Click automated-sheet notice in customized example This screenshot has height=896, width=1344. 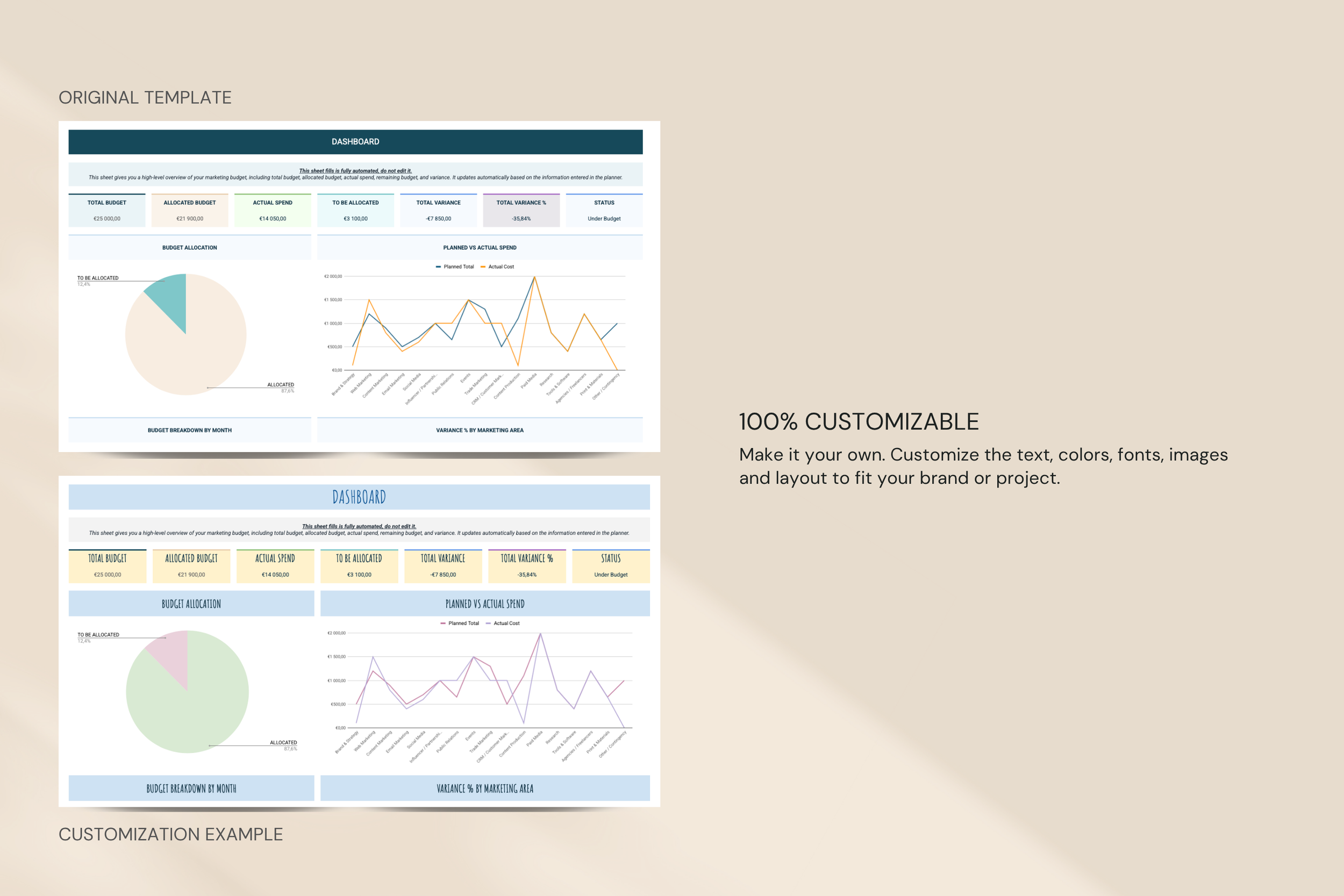pos(359,530)
